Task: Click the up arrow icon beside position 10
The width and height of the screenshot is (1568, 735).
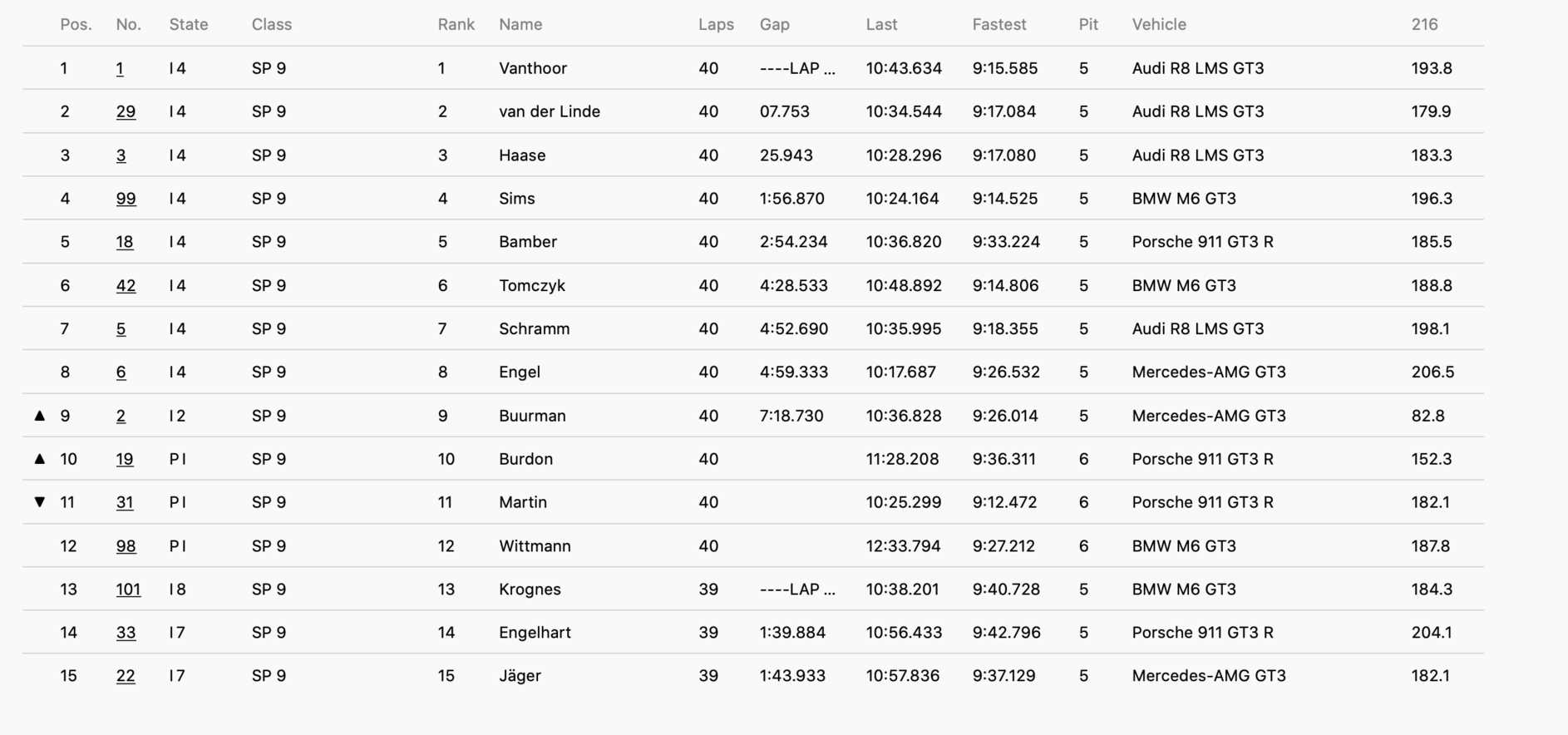Action: click(x=39, y=458)
